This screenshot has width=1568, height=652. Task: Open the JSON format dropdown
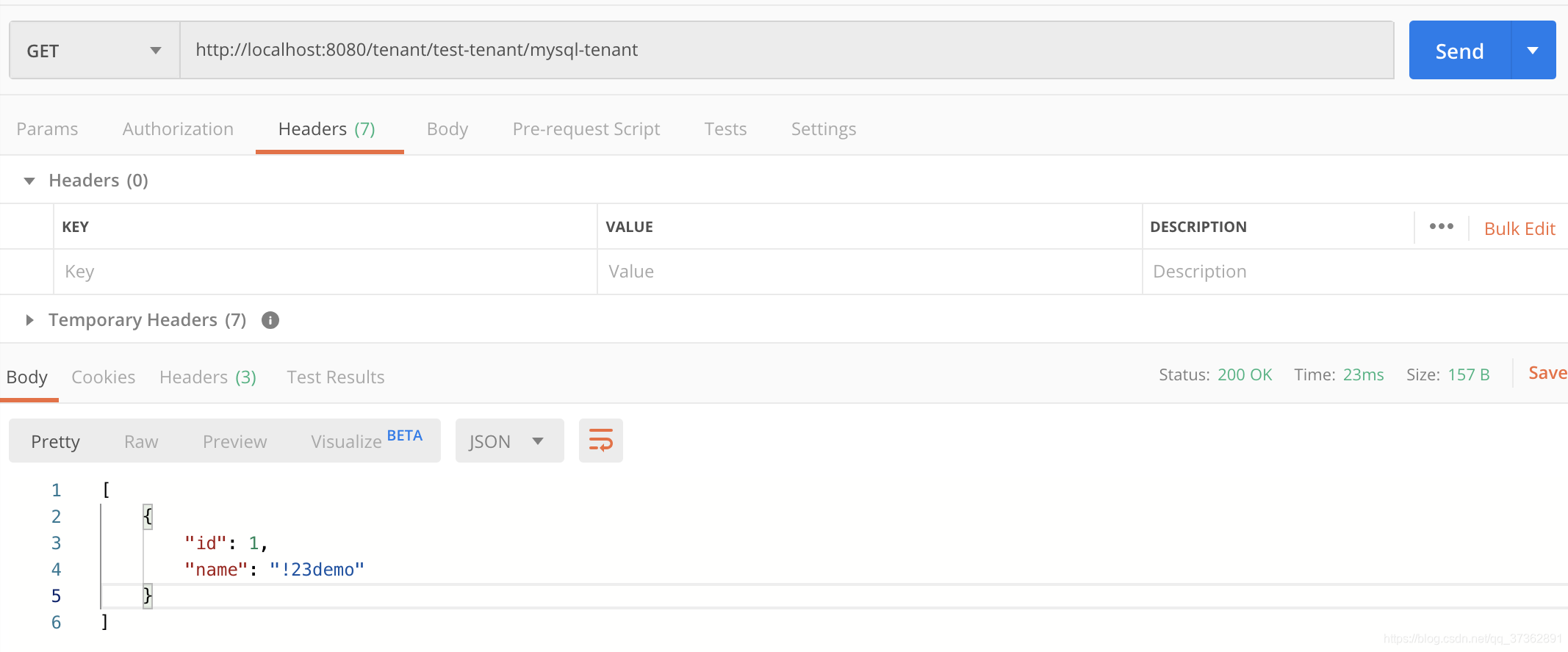(x=510, y=441)
